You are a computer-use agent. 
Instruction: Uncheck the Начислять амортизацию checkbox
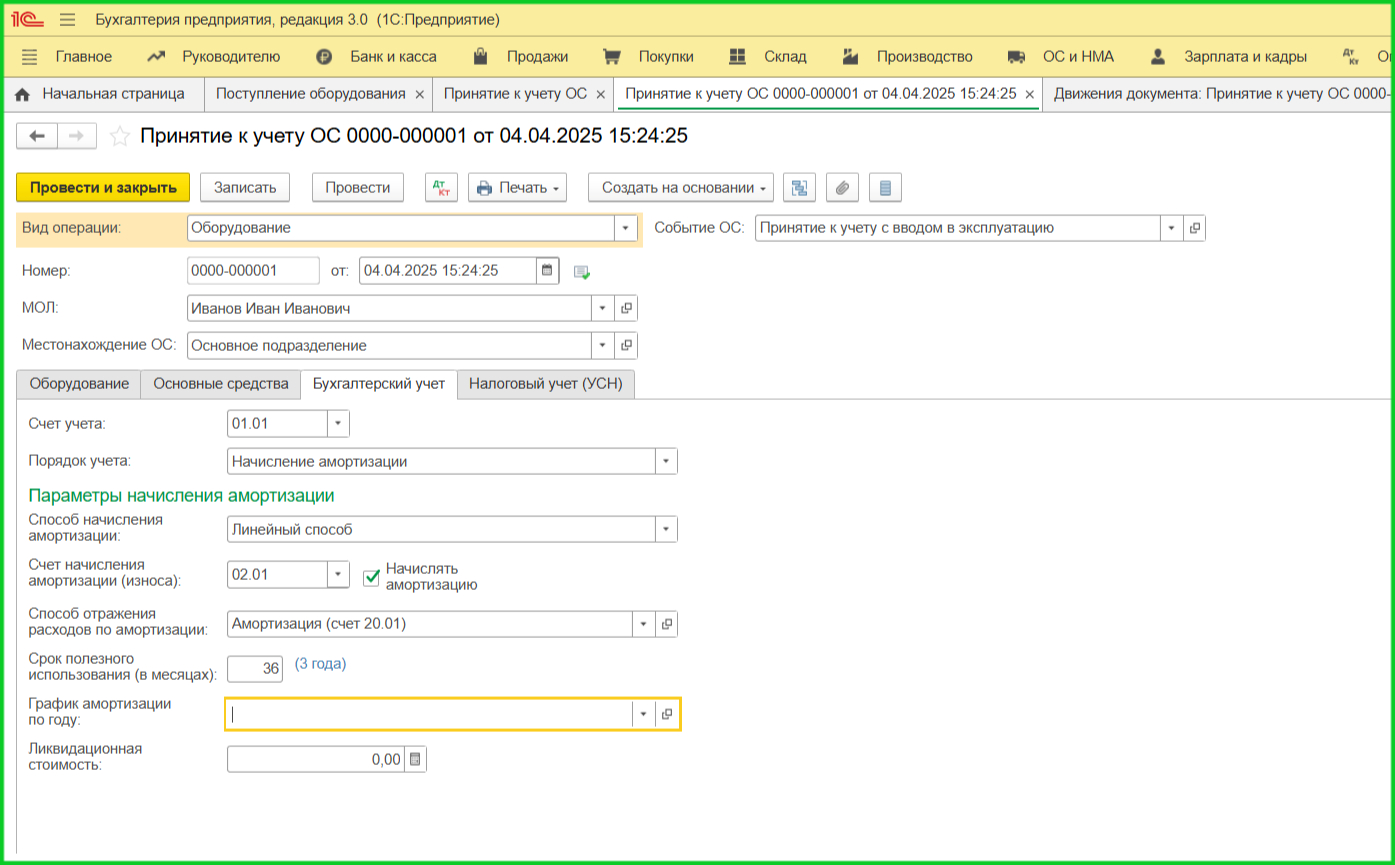pyautogui.click(x=372, y=576)
